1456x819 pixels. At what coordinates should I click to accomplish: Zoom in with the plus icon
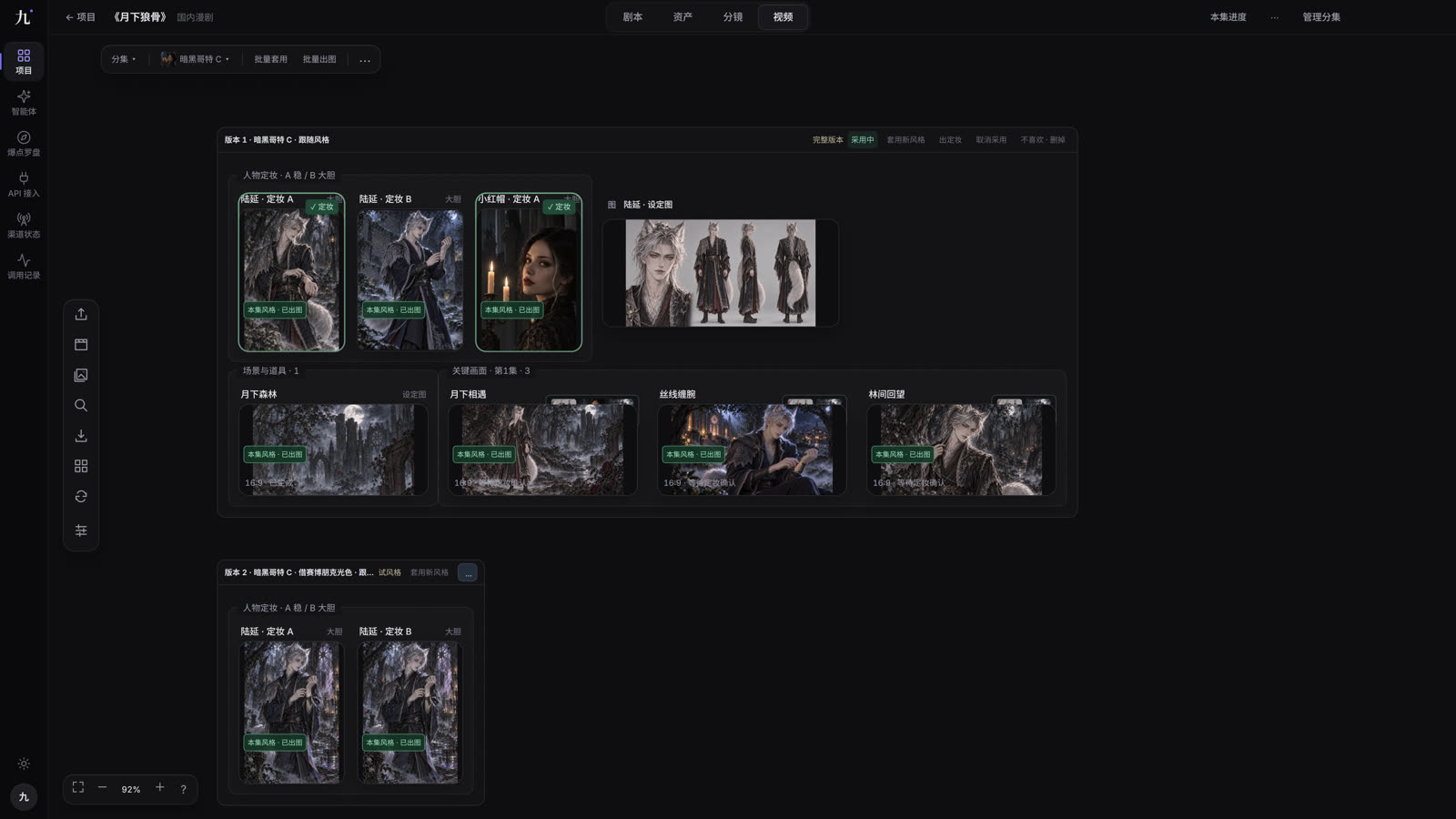(x=160, y=788)
